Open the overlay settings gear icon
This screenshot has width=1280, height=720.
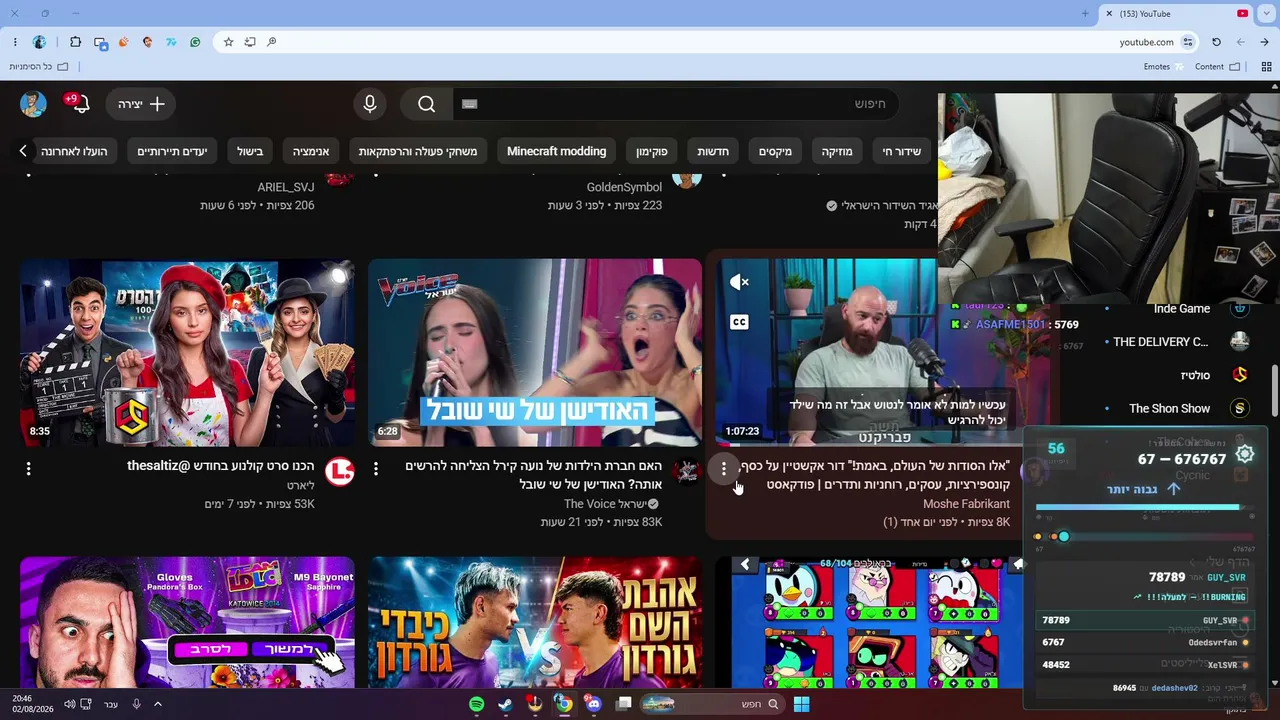(x=1245, y=454)
